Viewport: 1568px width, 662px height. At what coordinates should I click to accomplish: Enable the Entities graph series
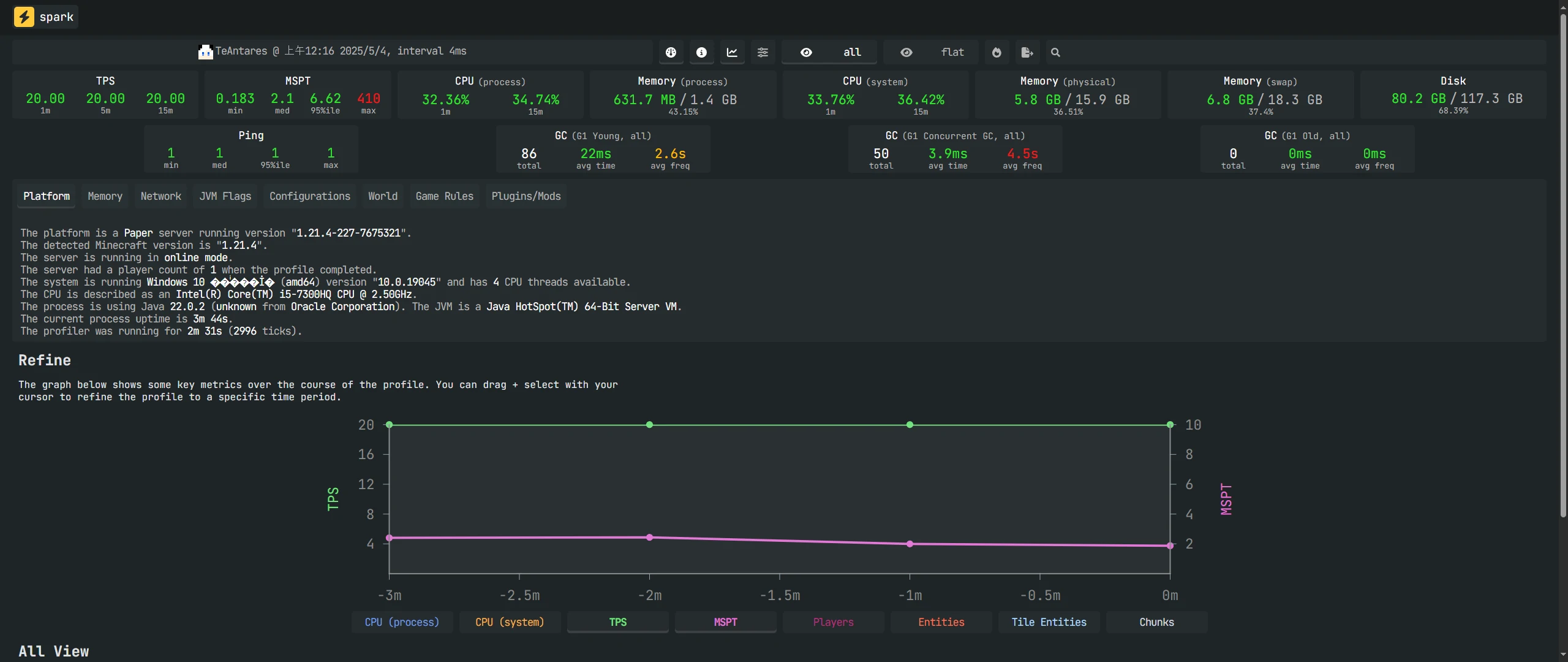point(941,622)
